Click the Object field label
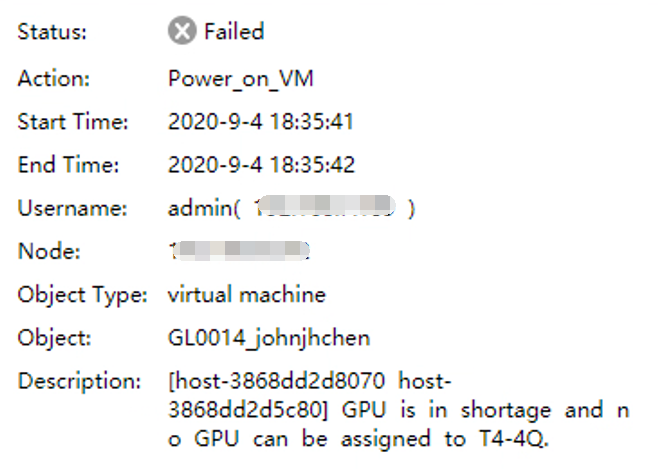Screen dimensions: 658x469 (x=52, y=338)
